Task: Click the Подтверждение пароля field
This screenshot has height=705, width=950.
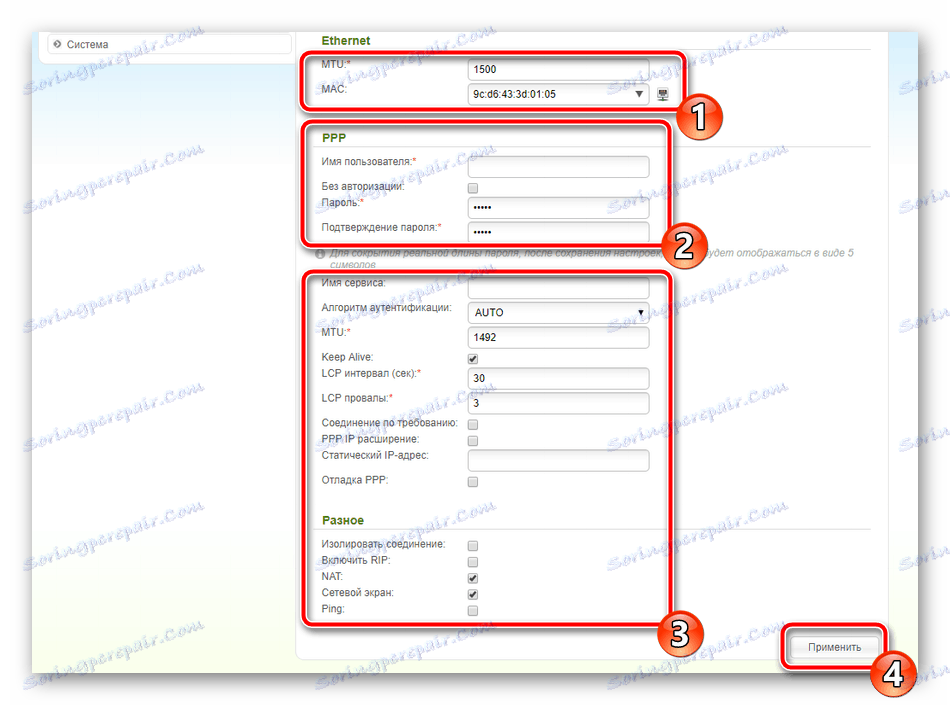Action: click(558, 232)
